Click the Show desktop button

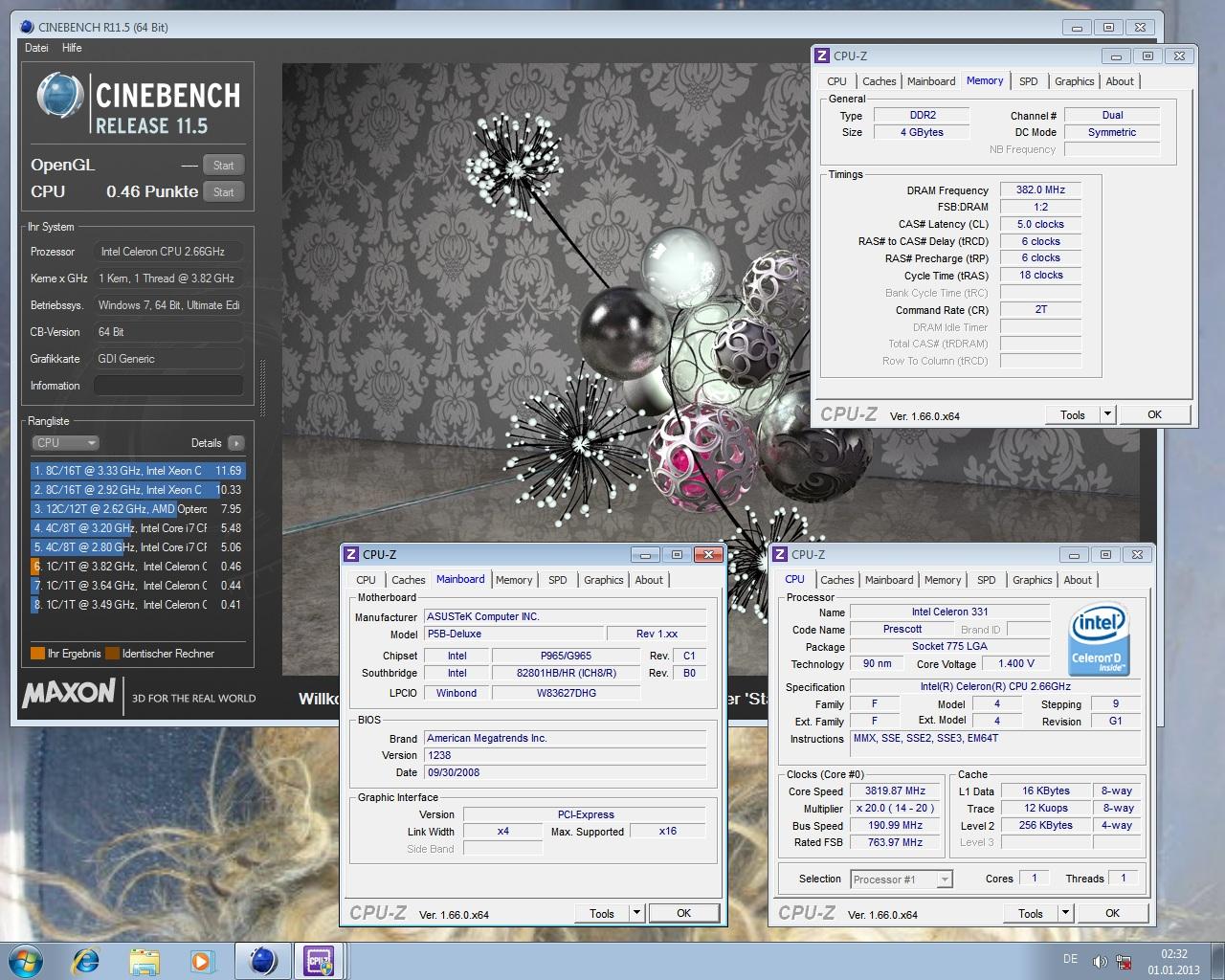pyautogui.click(x=1217, y=961)
